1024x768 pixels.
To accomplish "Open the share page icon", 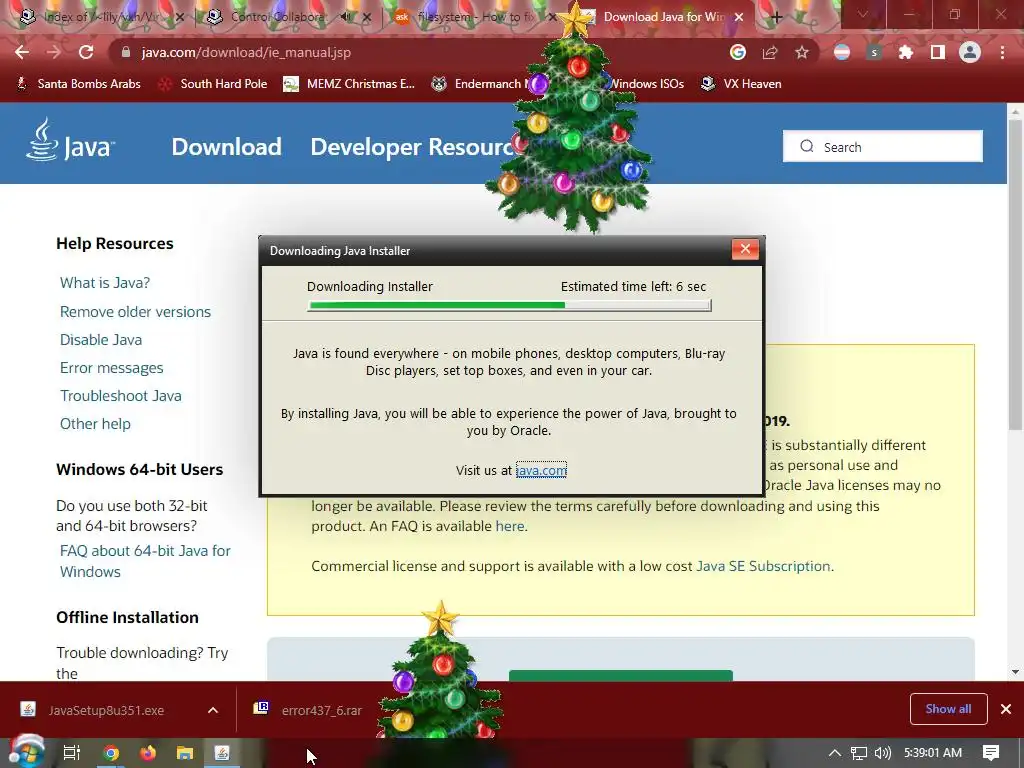I will (770, 52).
